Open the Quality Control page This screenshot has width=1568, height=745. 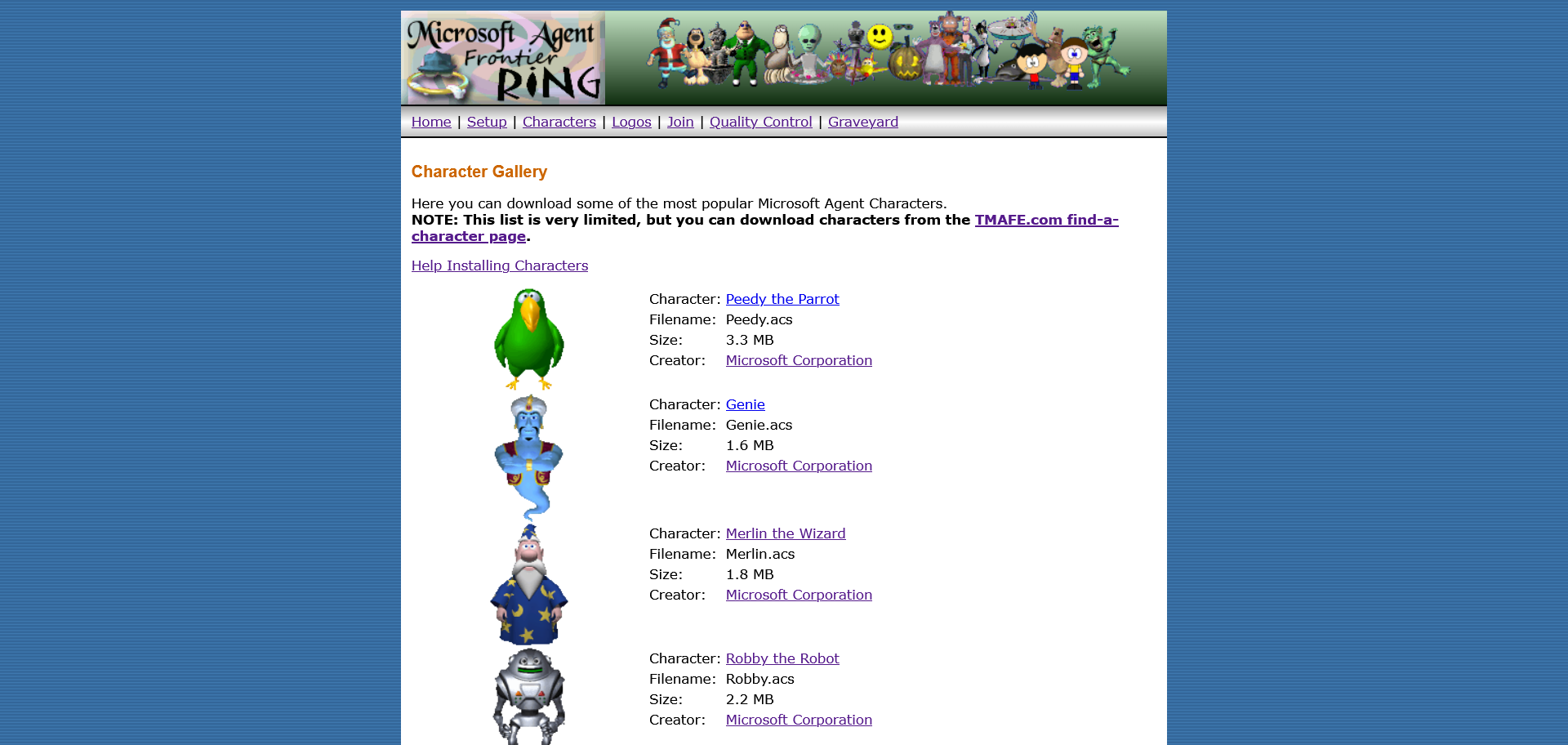point(761,122)
